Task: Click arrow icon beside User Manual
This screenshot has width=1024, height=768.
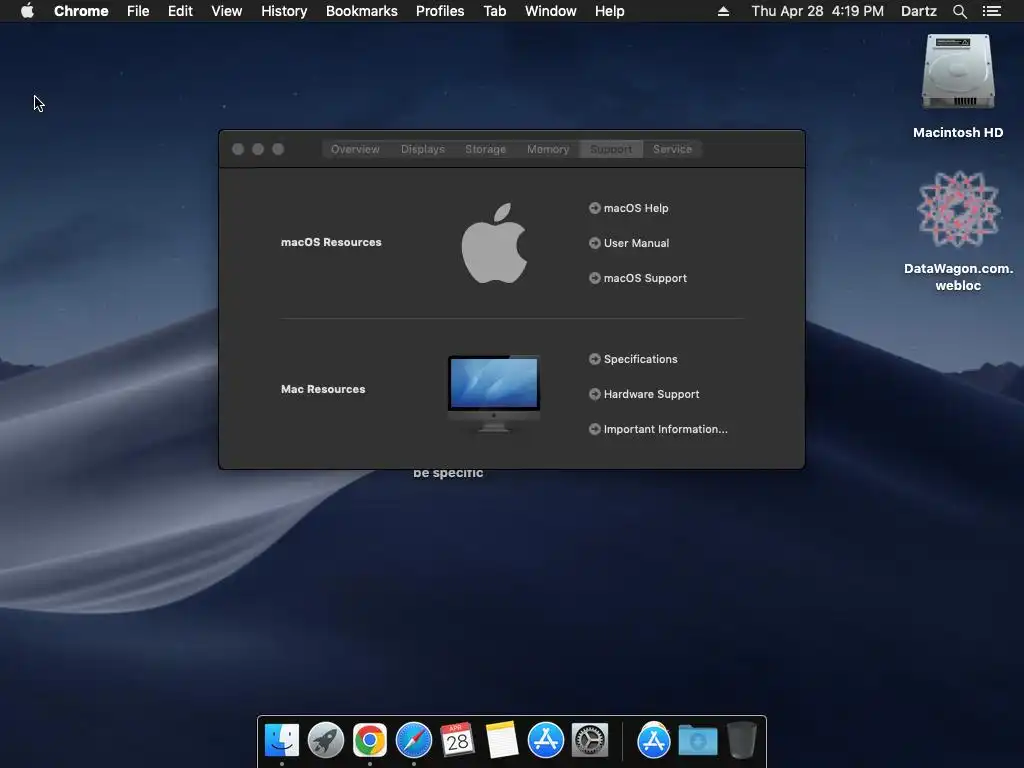Action: (594, 243)
